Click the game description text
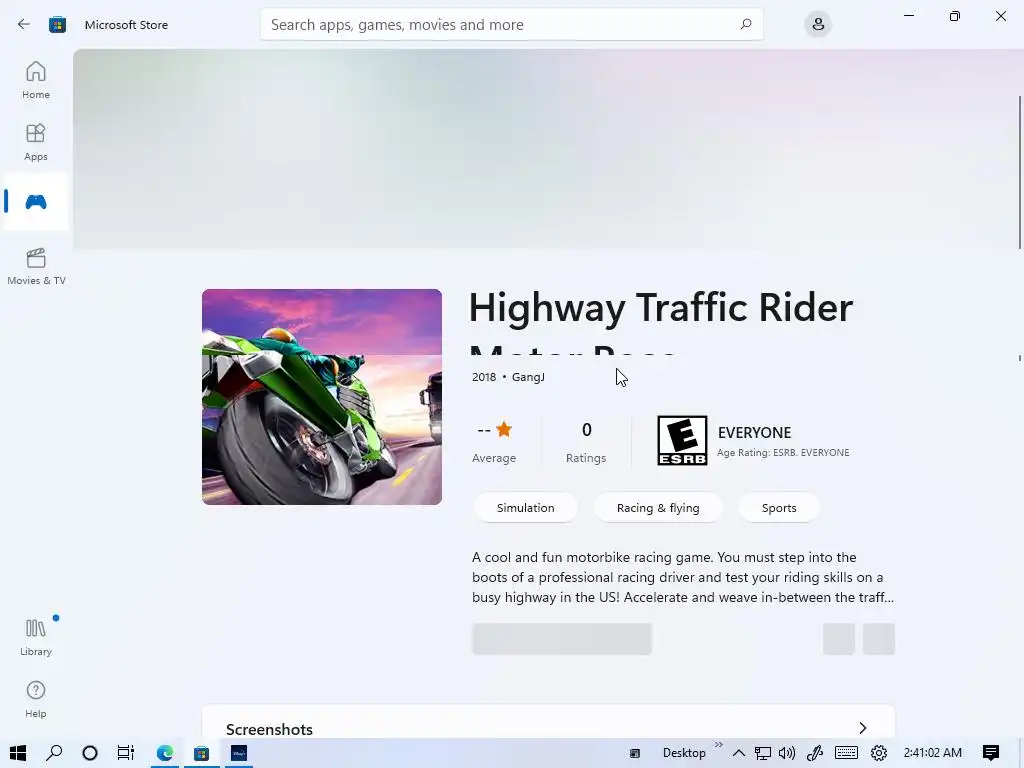Image resolution: width=1024 pixels, height=768 pixels. [x=682, y=577]
